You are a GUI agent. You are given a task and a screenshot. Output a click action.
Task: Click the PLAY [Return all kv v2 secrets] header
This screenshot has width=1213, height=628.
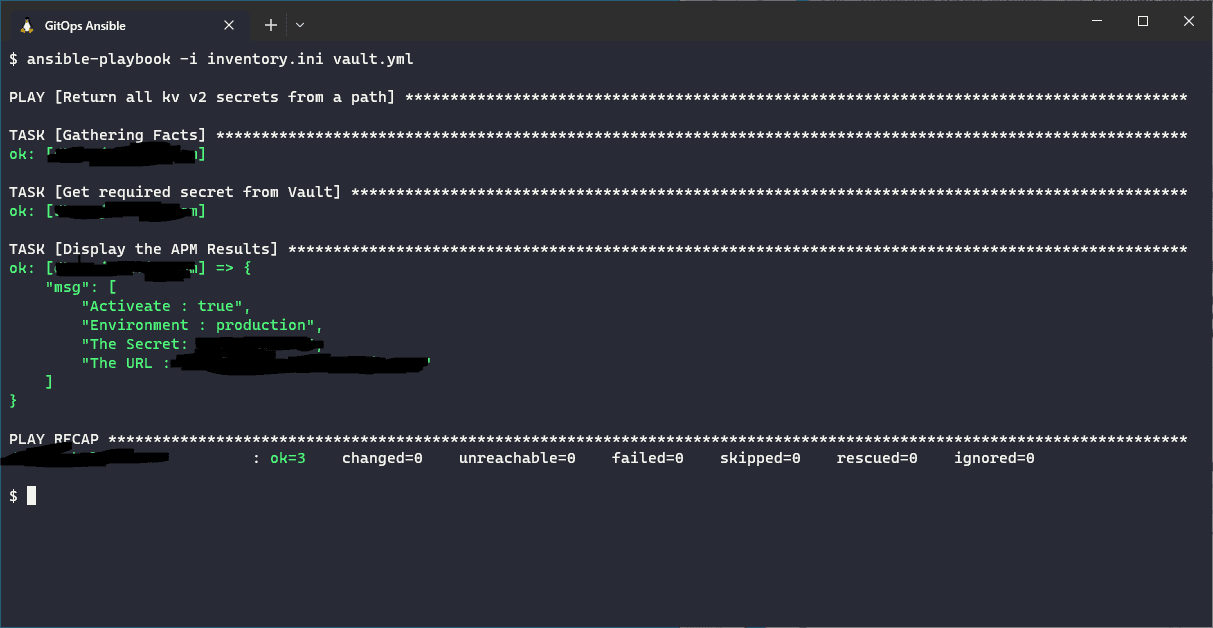tap(202, 97)
